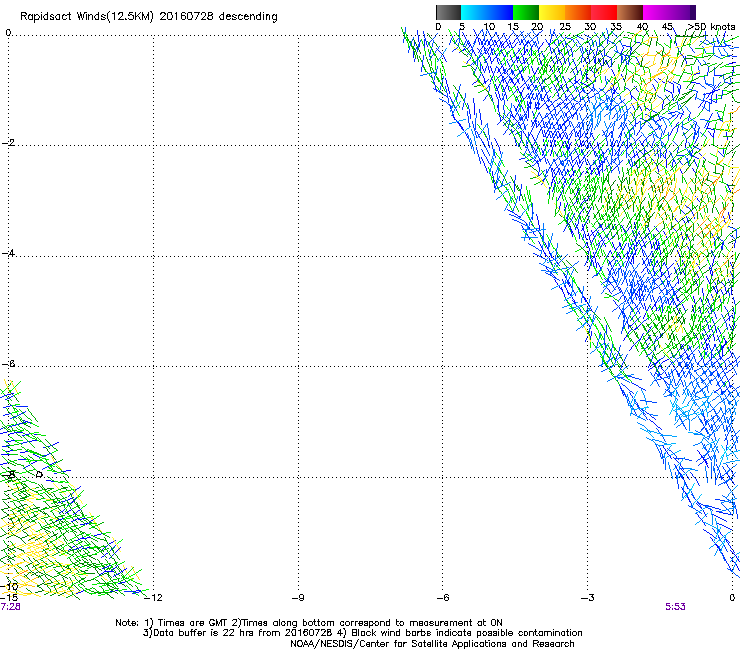Click the green 15–20 knots colorbar segment
Screen dimensions: 740x650
(x=526, y=12)
